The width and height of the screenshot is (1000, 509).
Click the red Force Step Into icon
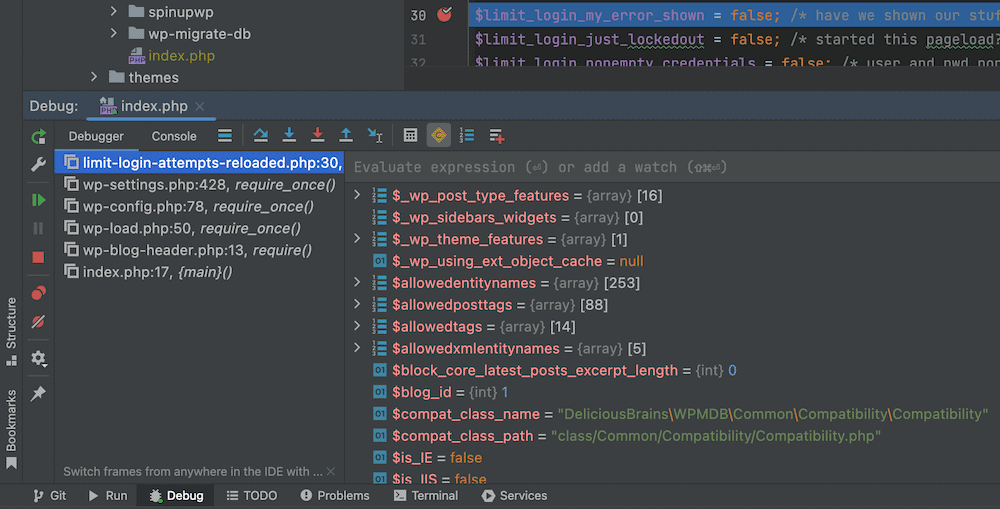point(317,136)
